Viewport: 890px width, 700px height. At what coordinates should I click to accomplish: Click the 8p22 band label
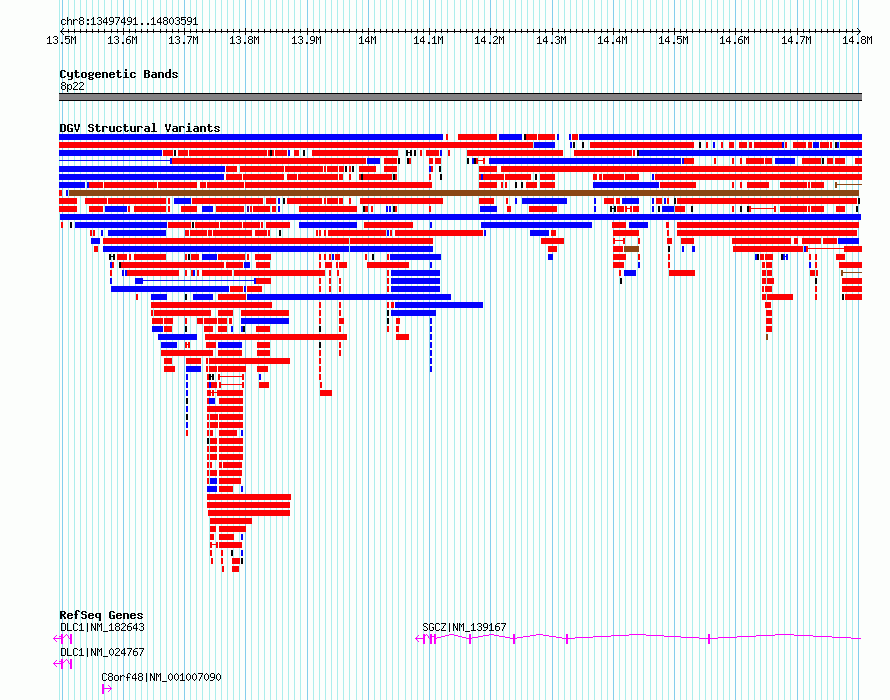coord(72,86)
